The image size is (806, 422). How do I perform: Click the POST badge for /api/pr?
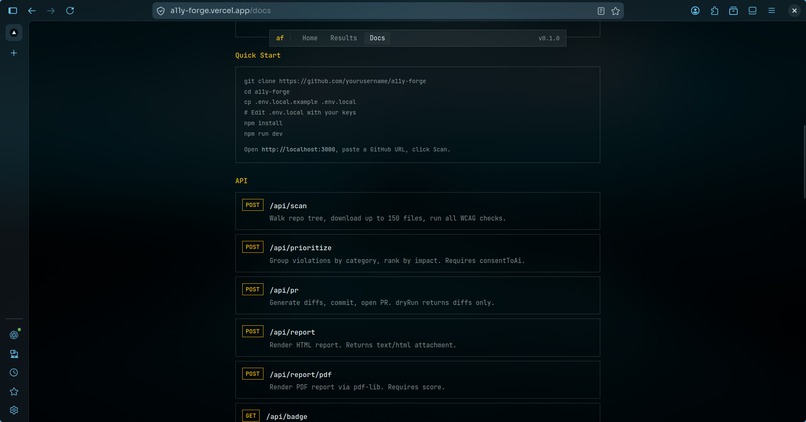[252, 289]
